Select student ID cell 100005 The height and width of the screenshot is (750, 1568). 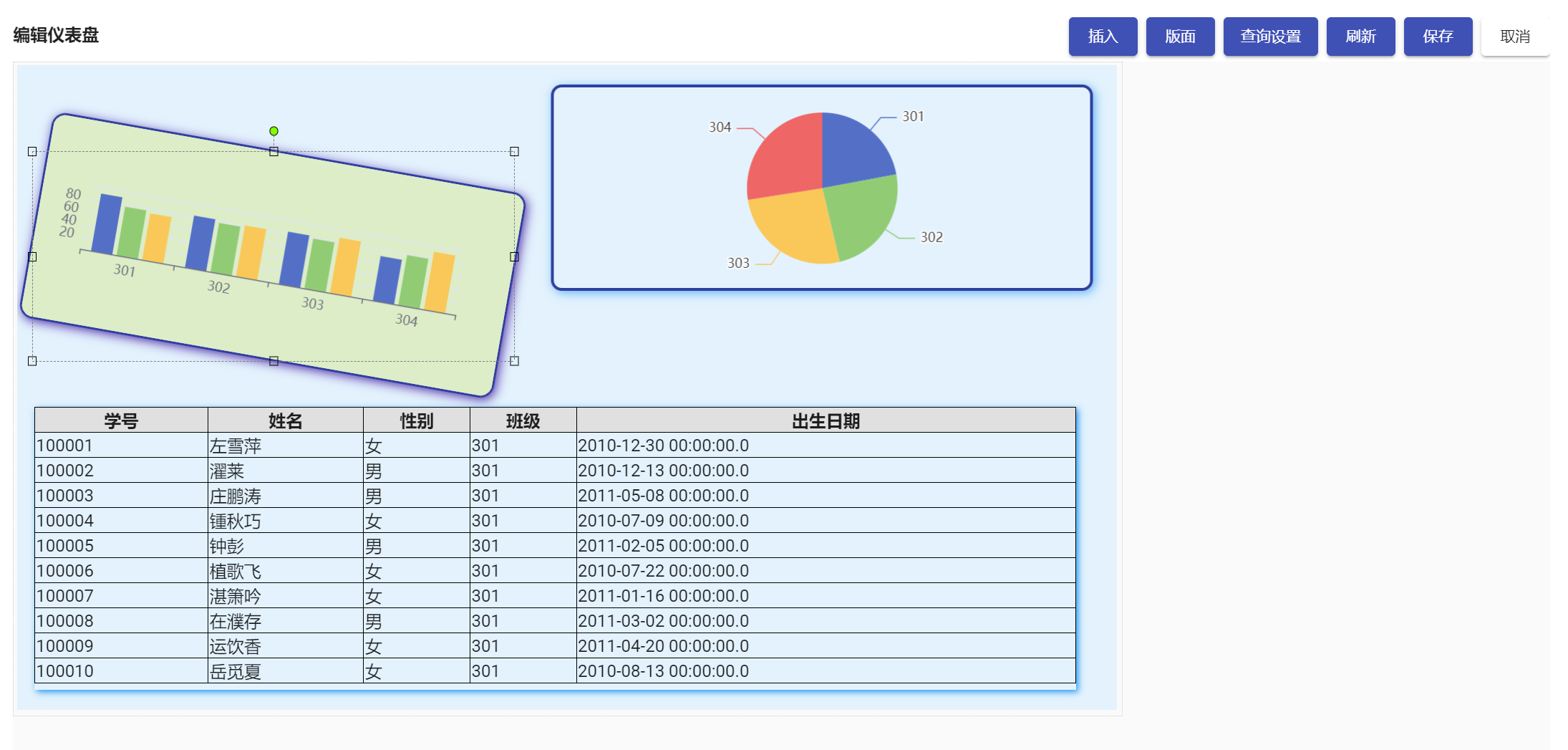pyautogui.click(x=121, y=546)
